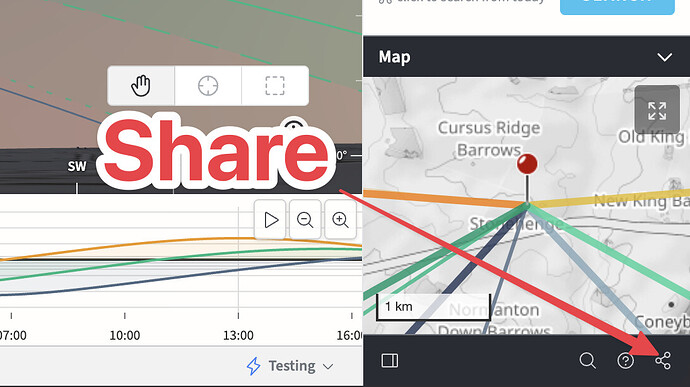Zoom in the timeline chart
The width and height of the screenshot is (690, 387).
(340, 220)
